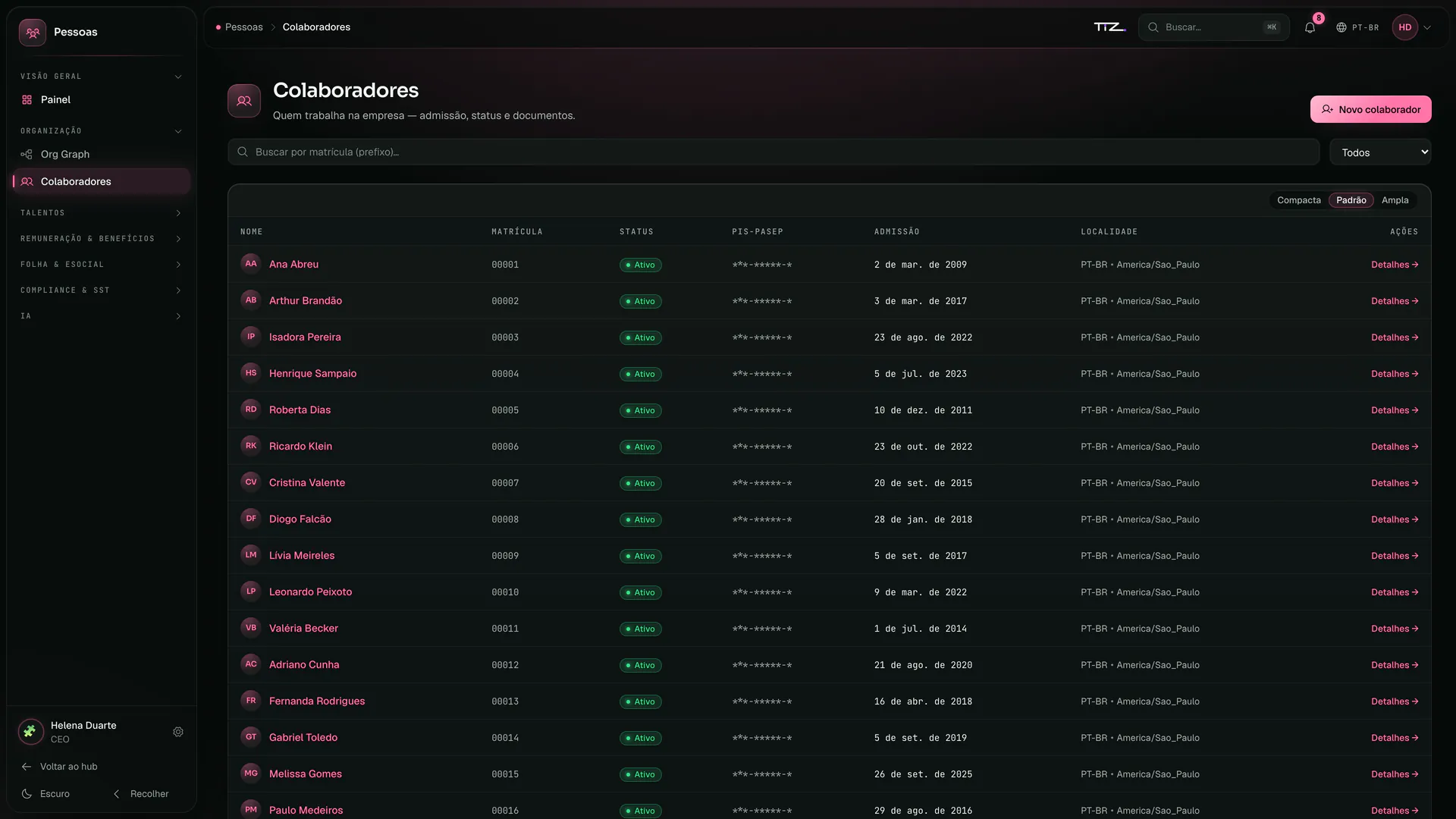Toggle Escuro dark theme

click(x=46, y=794)
